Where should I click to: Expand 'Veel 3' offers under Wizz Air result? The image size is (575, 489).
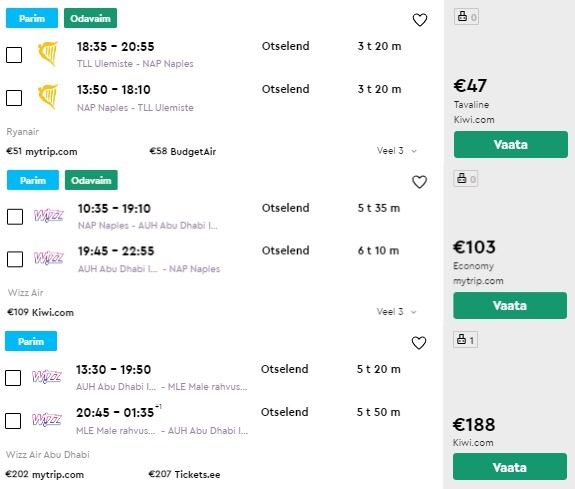coord(396,312)
